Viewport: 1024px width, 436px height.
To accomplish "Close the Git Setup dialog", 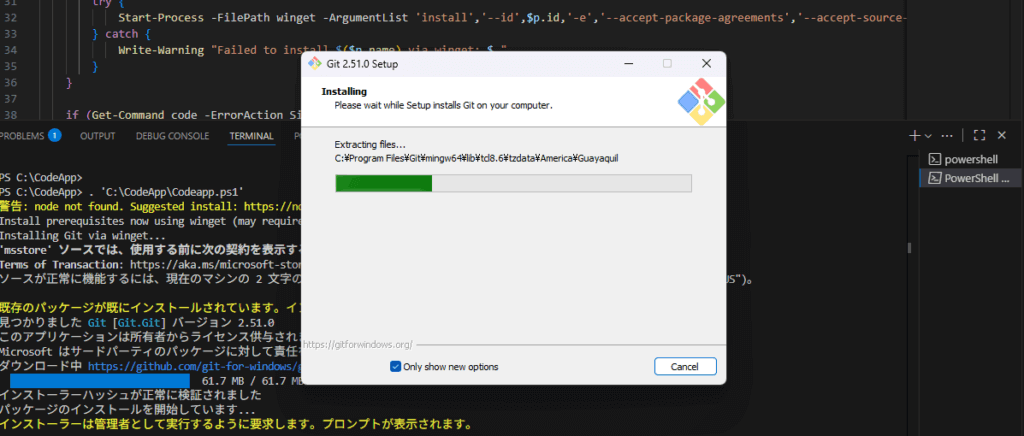I will 706,64.
